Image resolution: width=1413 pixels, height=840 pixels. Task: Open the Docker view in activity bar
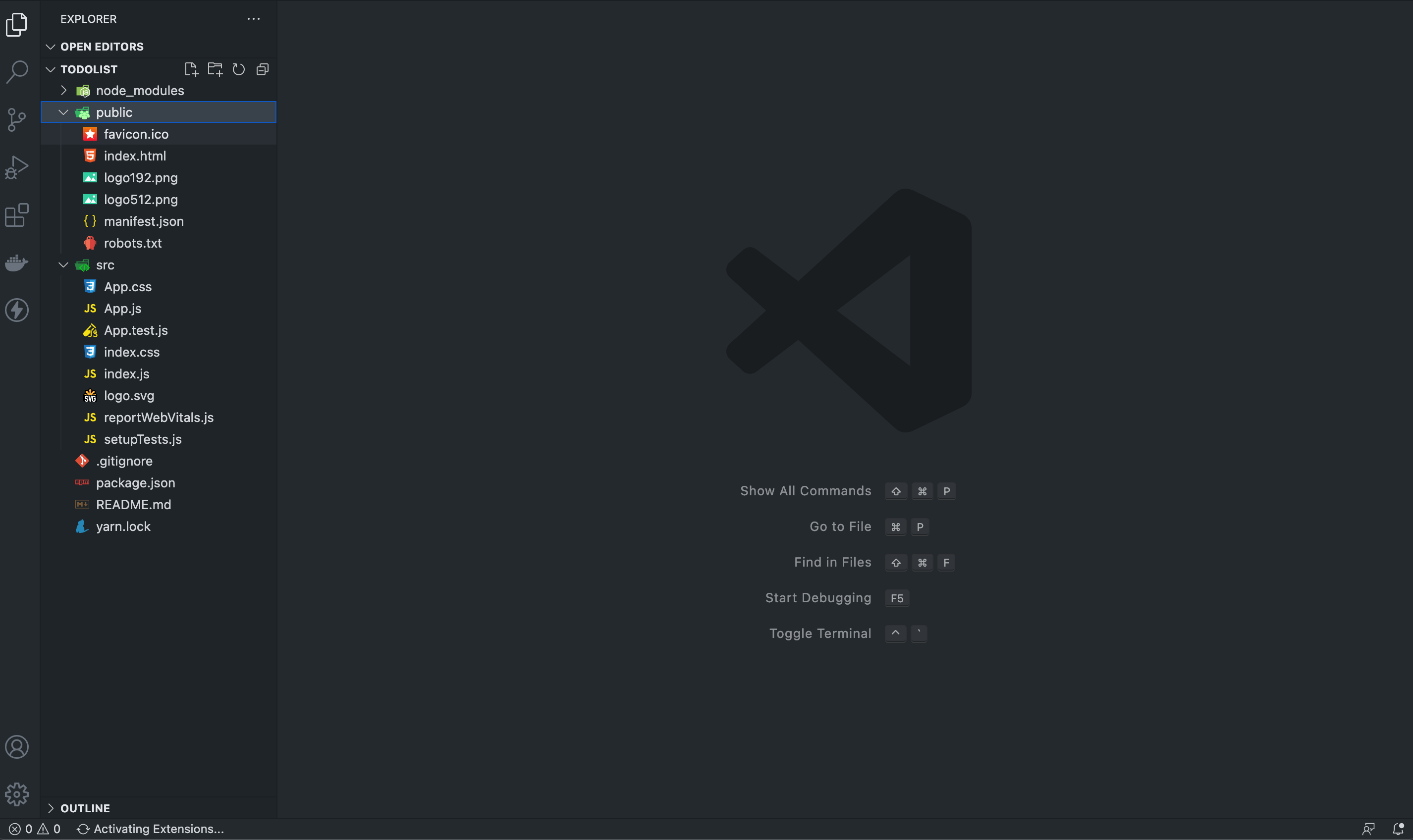[17, 262]
